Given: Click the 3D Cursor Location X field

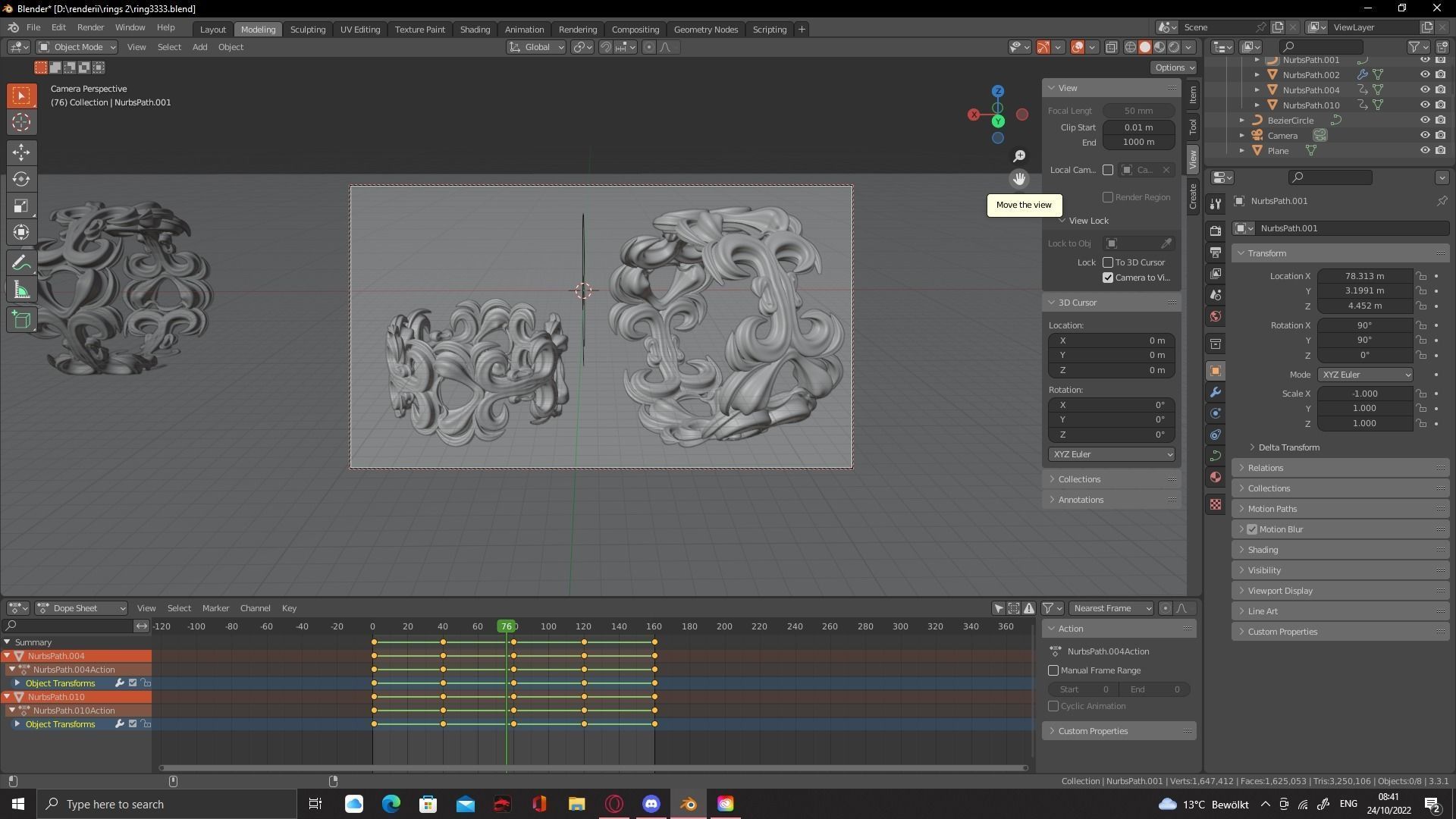Looking at the screenshot, I should (x=1112, y=340).
